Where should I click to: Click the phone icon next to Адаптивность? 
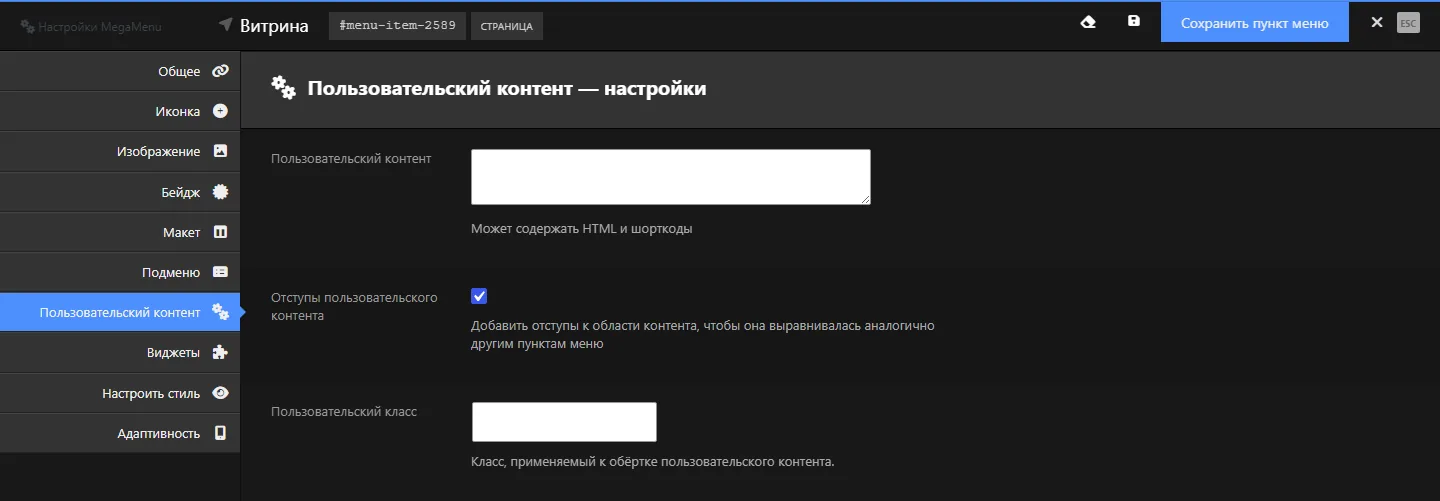tap(220, 433)
